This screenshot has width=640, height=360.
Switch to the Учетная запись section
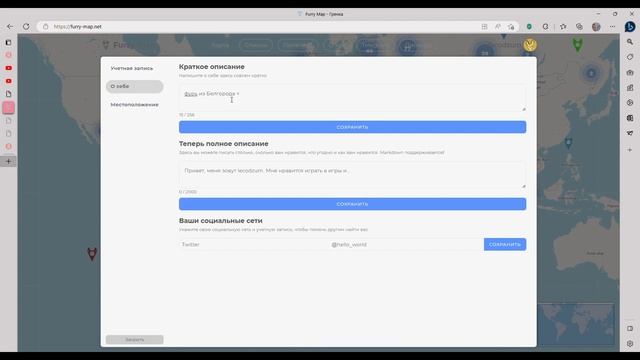pyautogui.click(x=131, y=68)
